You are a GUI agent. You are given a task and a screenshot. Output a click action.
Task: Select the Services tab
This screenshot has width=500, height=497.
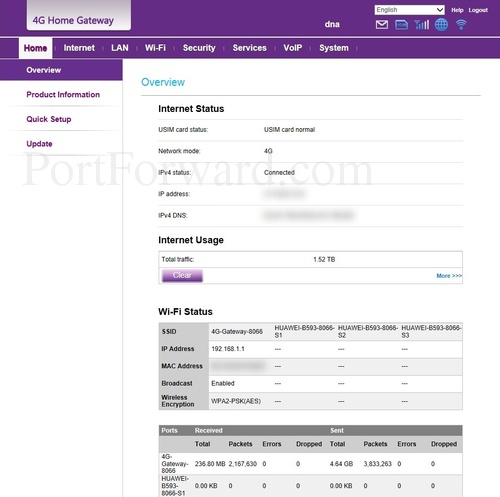250,48
